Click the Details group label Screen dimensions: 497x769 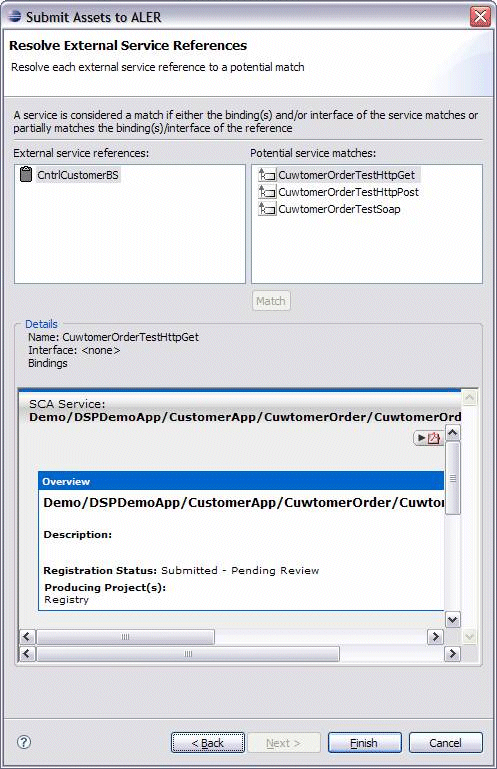pyautogui.click(x=41, y=324)
